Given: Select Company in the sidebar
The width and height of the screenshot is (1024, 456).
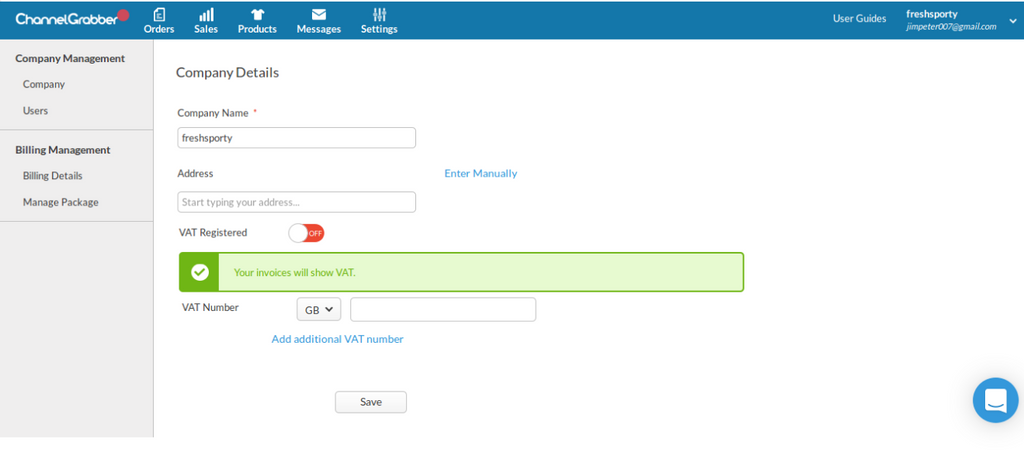Looking at the screenshot, I should [44, 85].
